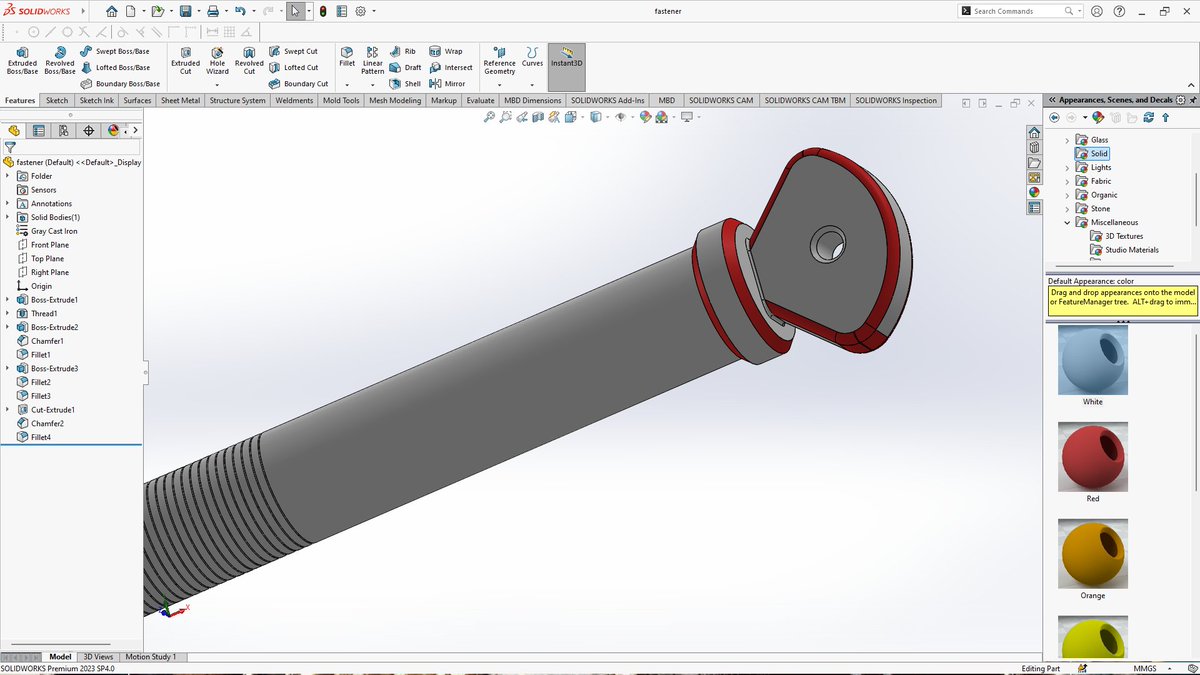Screen dimensions: 1200x675
Task: Open the Options gear icon
Action: (x=360, y=11)
